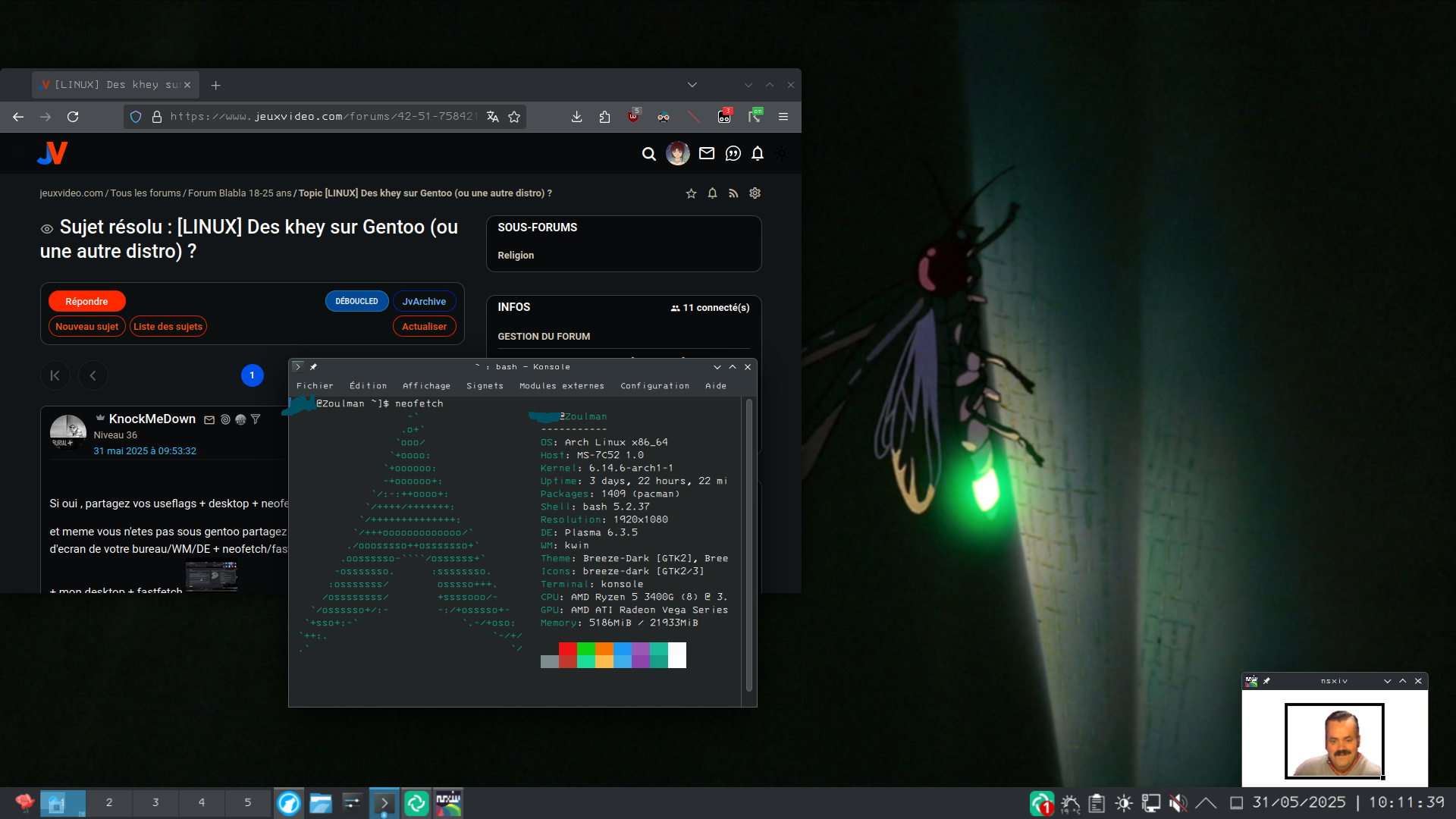Open the topic settings gear icon

pyautogui.click(x=755, y=193)
